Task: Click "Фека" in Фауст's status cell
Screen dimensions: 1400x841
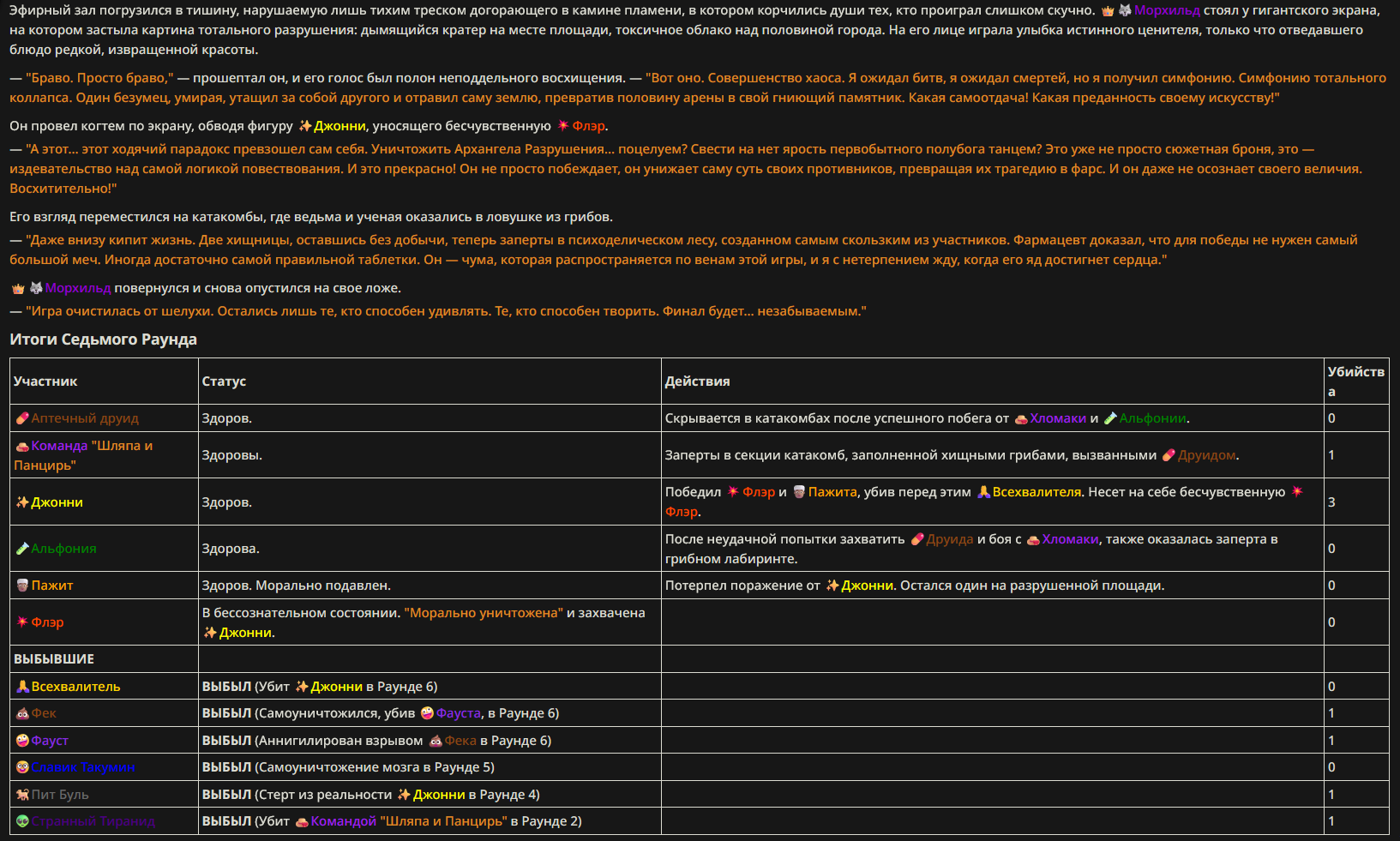Action: coord(460,741)
